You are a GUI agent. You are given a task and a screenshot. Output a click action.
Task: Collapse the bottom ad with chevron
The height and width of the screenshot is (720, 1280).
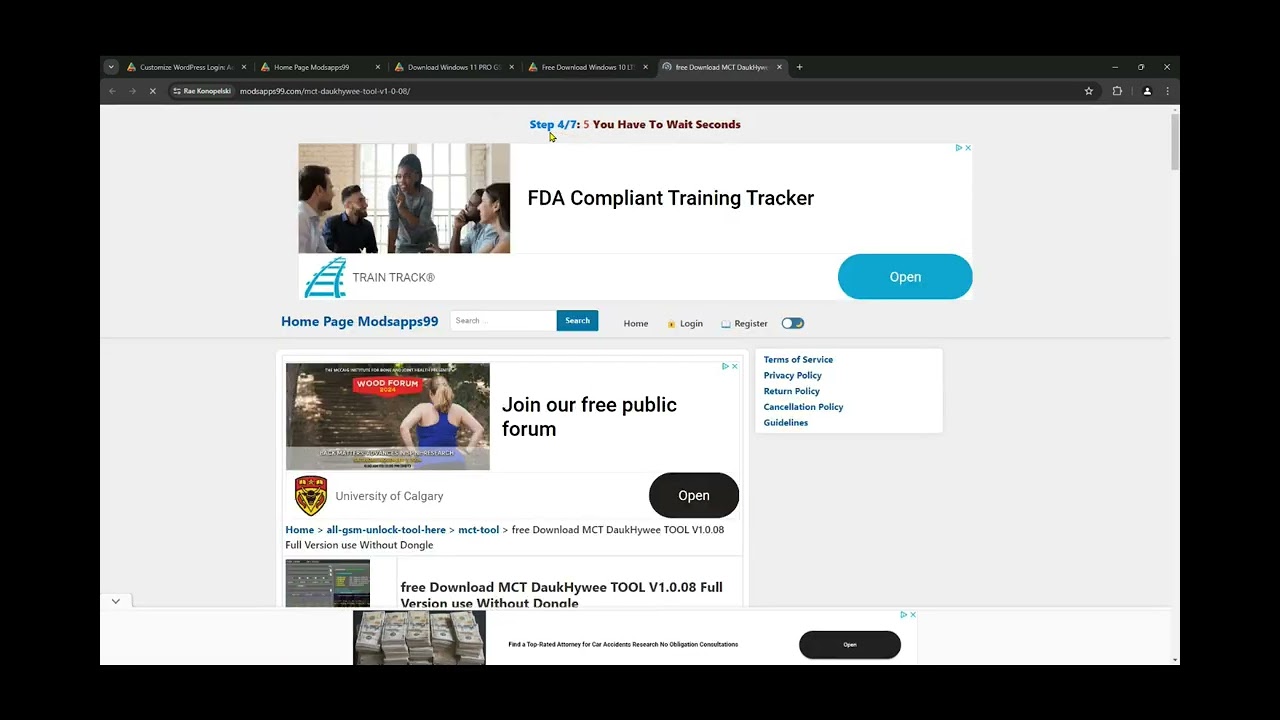[x=116, y=601]
